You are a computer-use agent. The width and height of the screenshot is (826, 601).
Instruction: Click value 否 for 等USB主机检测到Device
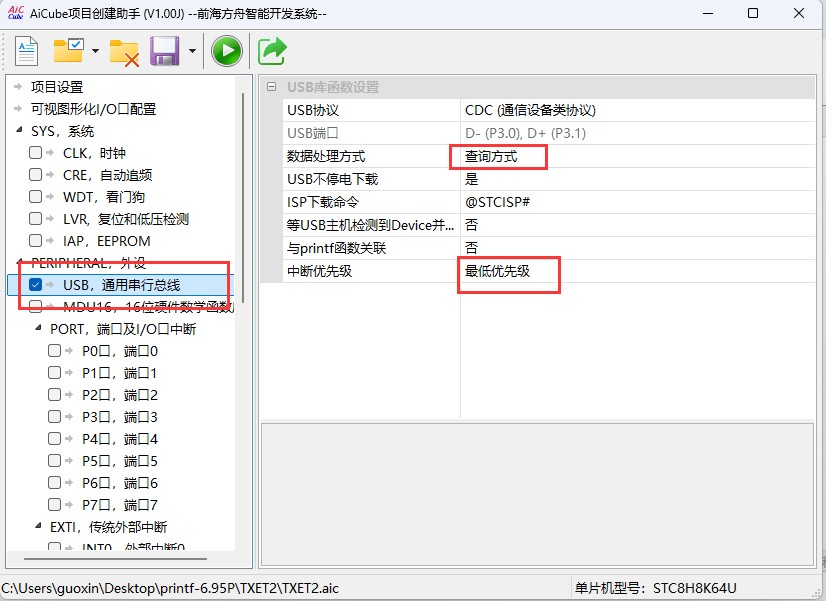637,225
